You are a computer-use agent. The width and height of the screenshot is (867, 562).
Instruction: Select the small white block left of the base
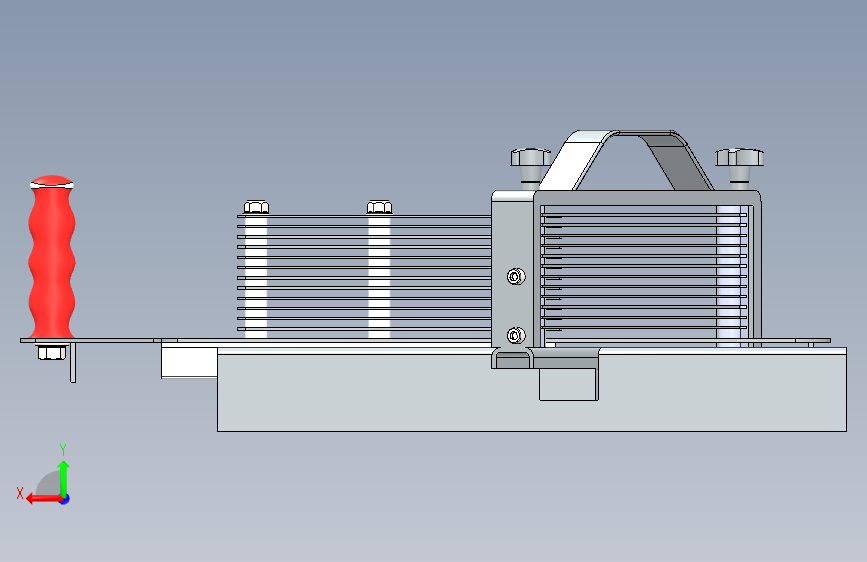click(x=189, y=361)
